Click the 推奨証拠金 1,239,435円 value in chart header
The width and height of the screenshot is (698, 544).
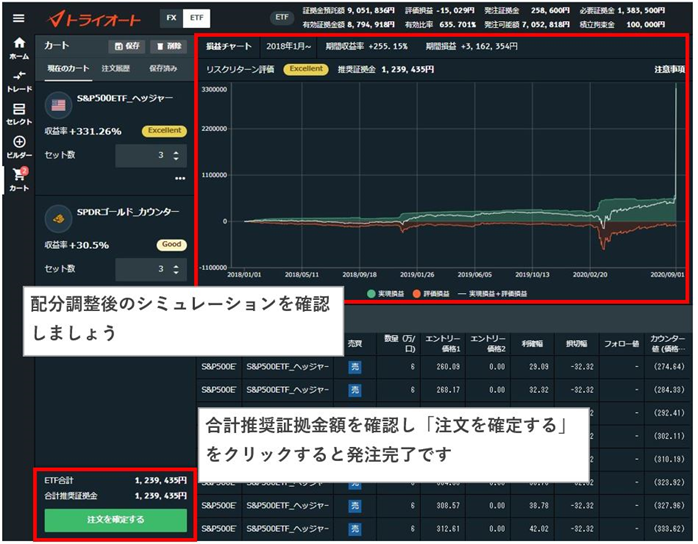[407, 69]
